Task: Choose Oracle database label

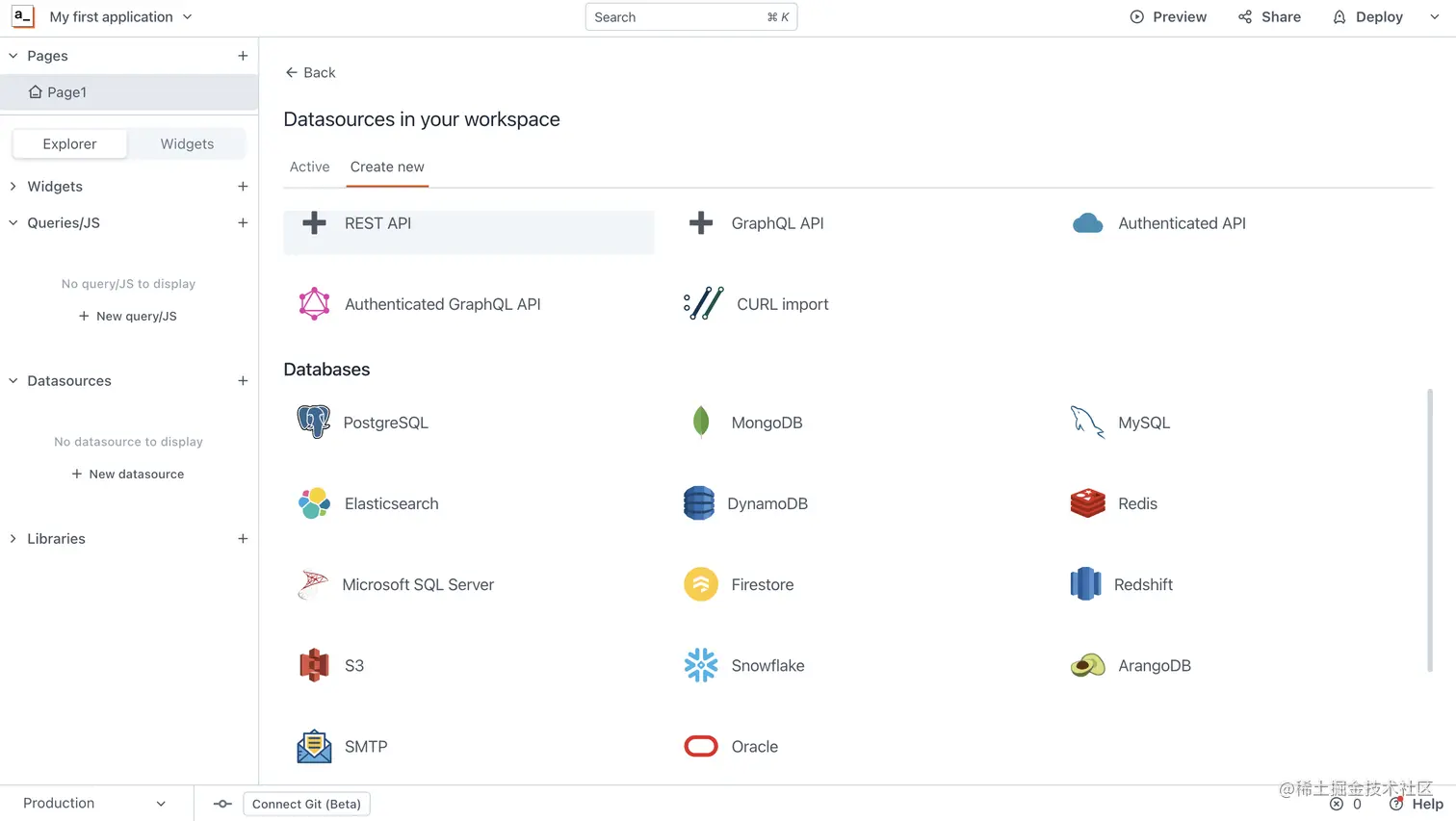Action: pyautogui.click(x=754, y=747)
